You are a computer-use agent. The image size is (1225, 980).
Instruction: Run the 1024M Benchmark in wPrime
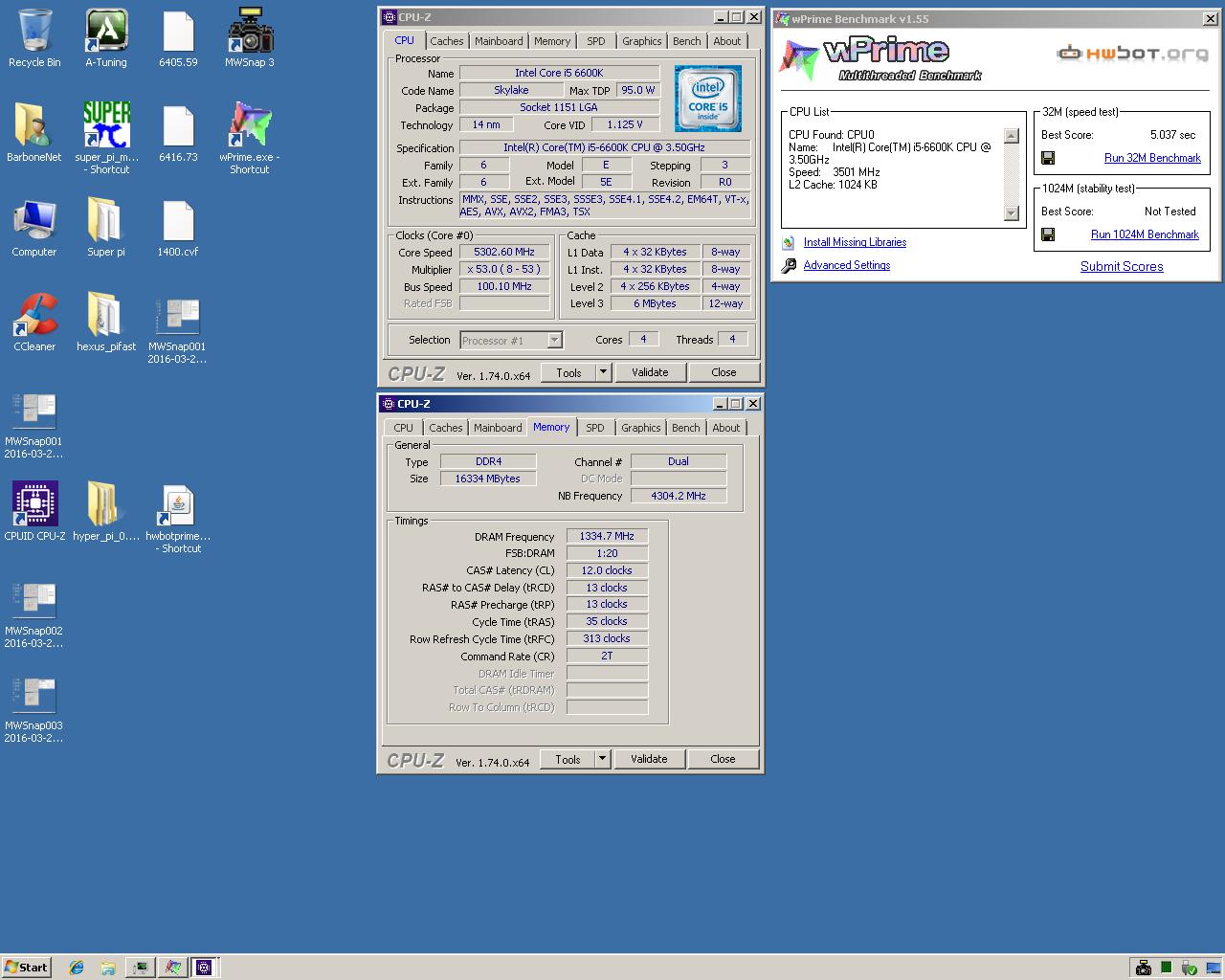point(1145,234)
